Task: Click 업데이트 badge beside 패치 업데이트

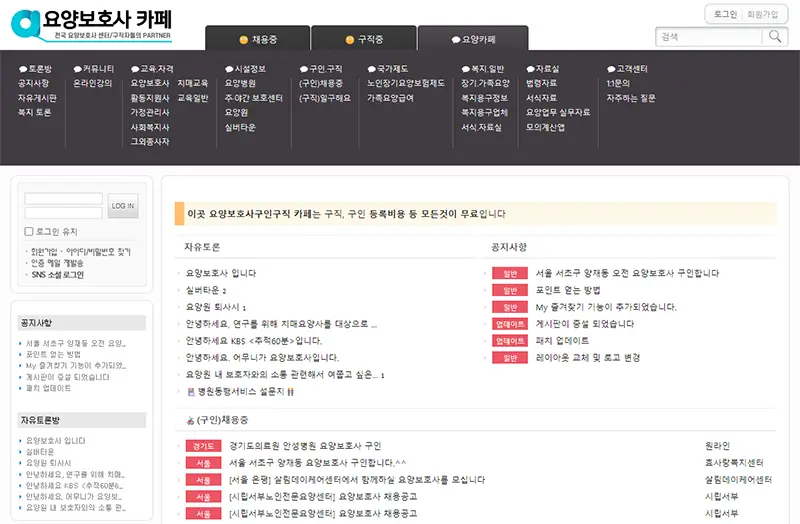Action: (x=510, y=341)
